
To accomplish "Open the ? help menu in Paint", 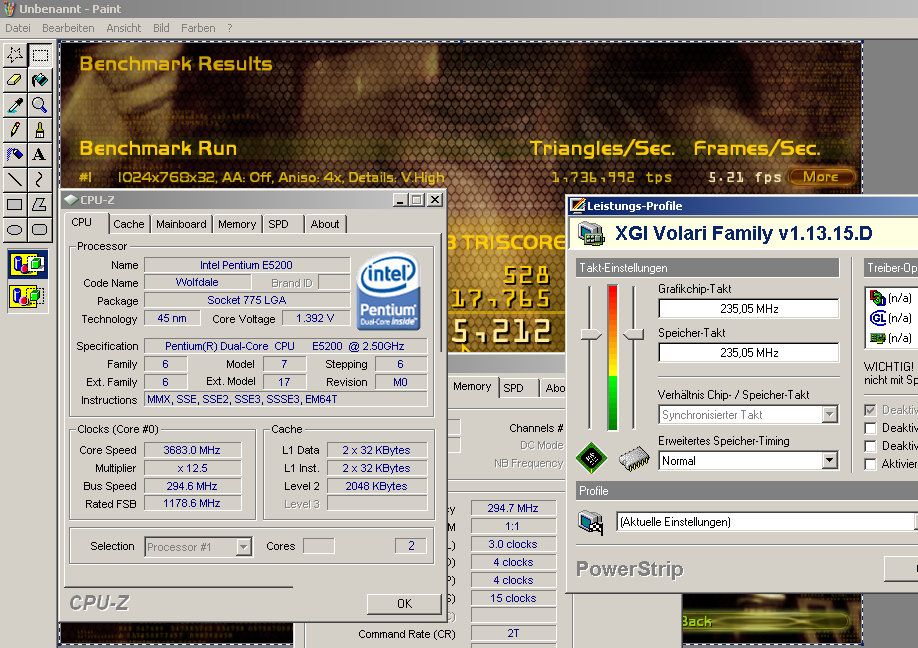I will [230, 28].
